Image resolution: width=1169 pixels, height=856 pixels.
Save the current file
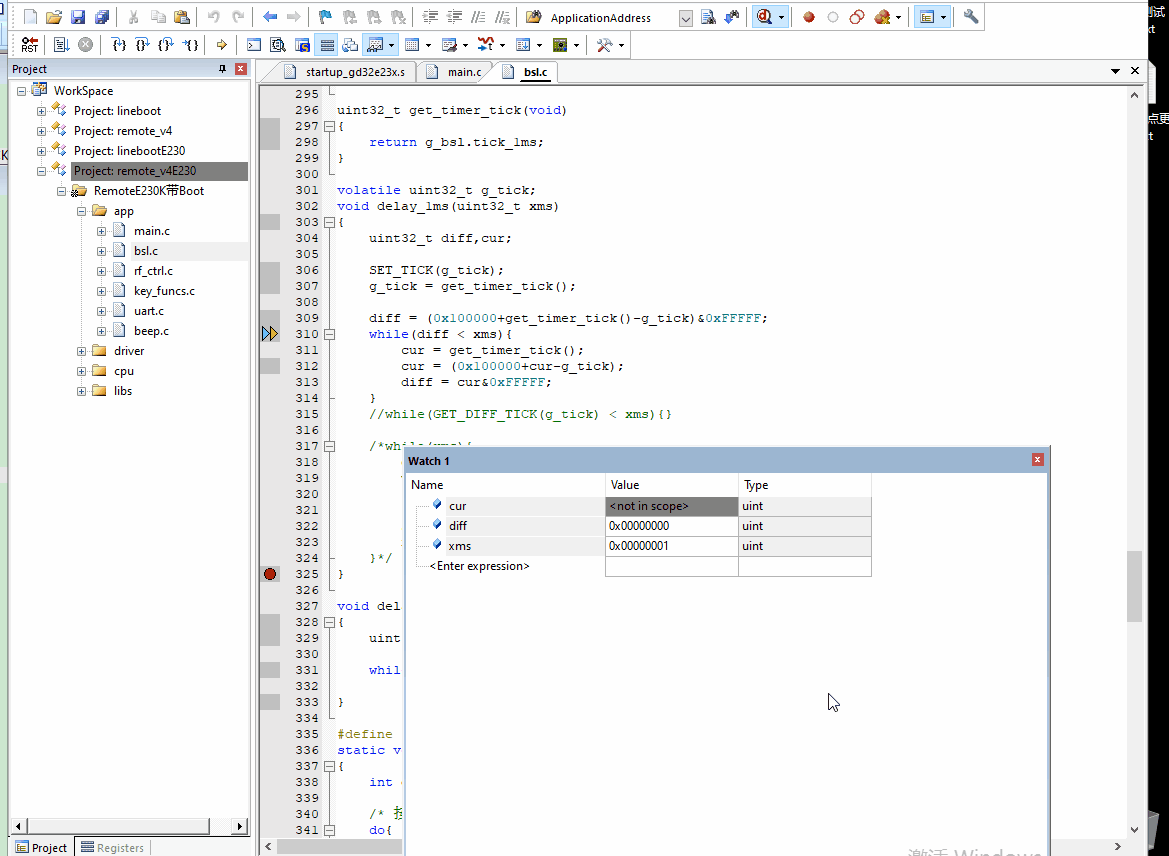pyautogui.click(x=78, y=16)
